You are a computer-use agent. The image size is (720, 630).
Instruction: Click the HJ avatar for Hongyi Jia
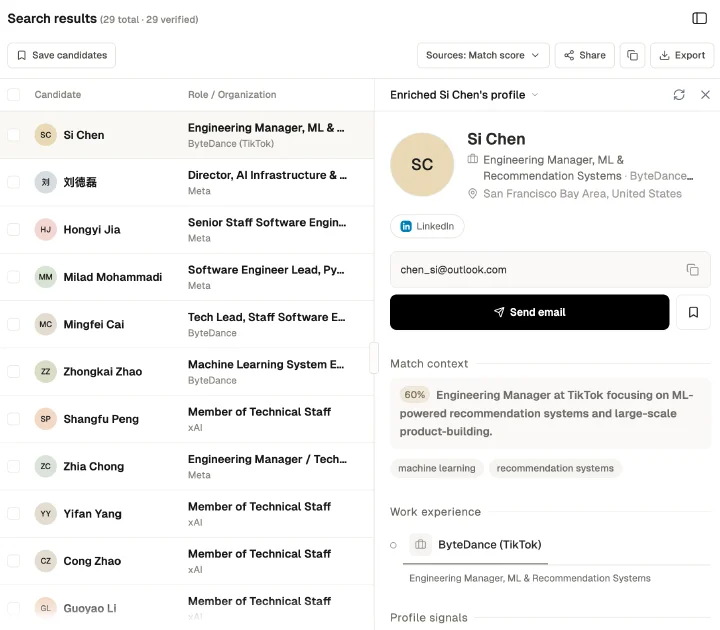pos(45,230)
